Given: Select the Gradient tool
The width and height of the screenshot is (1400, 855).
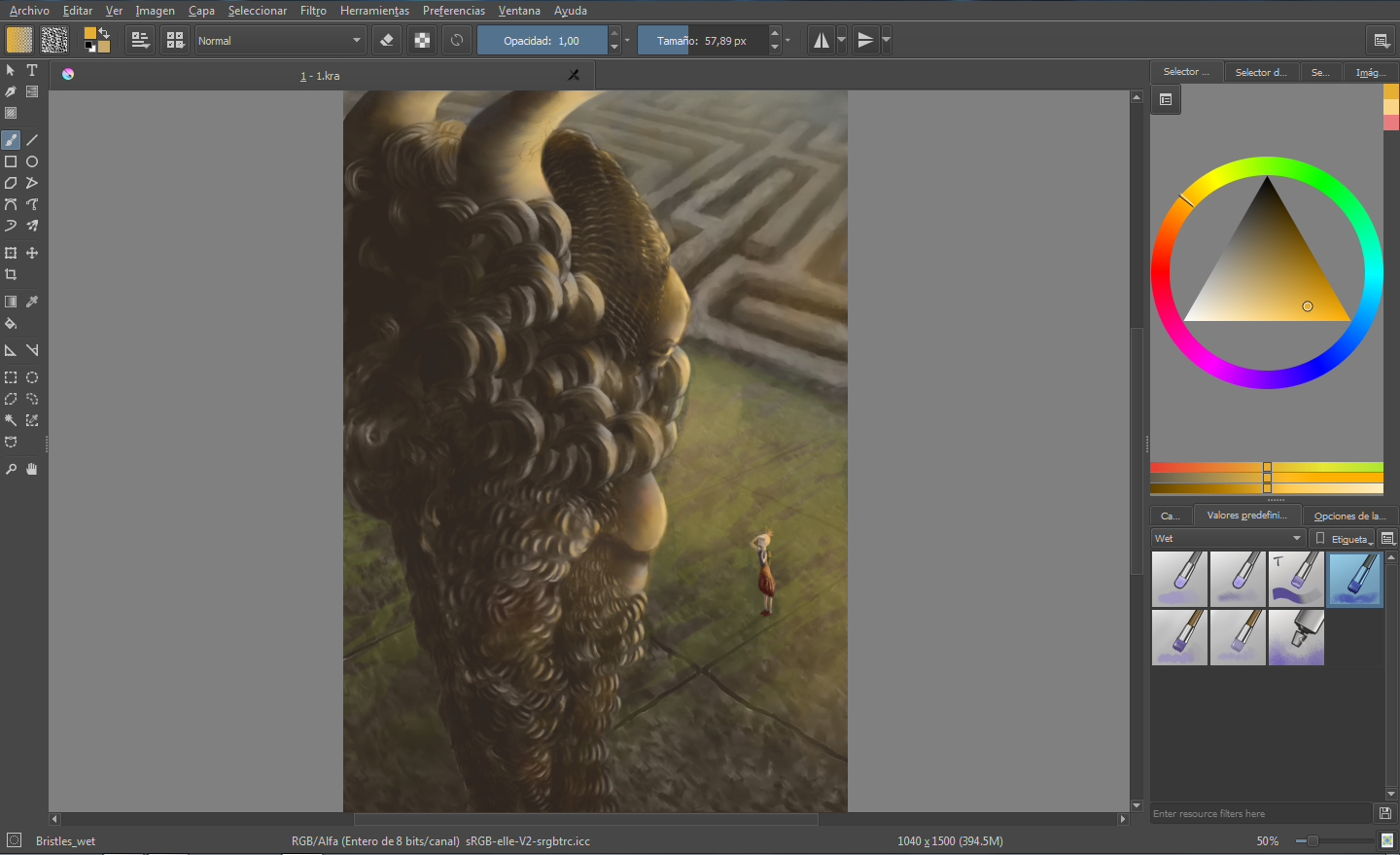Looking at the screenshot, I should pos(11,302).
